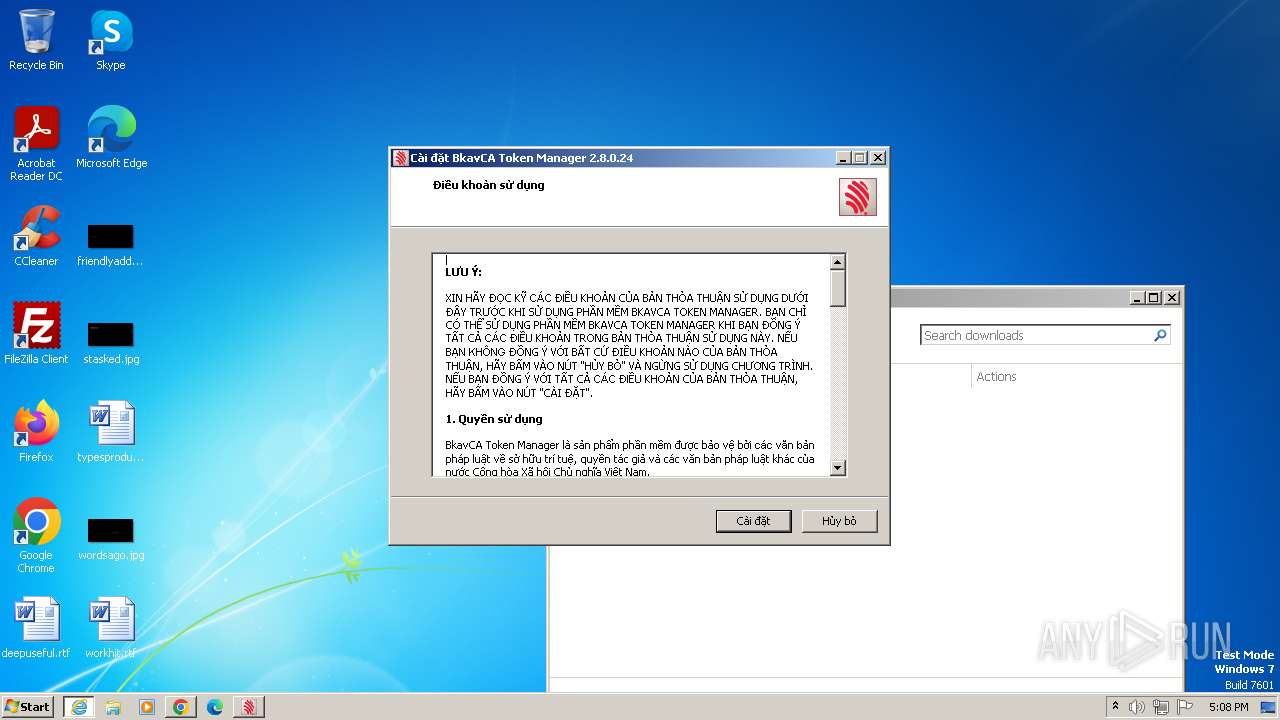Open the Recycle Bin desktop icon
Screen dimensions: 1280x720
[36, 40]
